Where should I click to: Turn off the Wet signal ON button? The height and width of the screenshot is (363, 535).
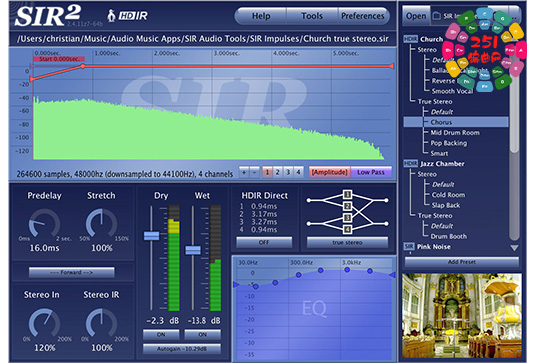[202, 335]
